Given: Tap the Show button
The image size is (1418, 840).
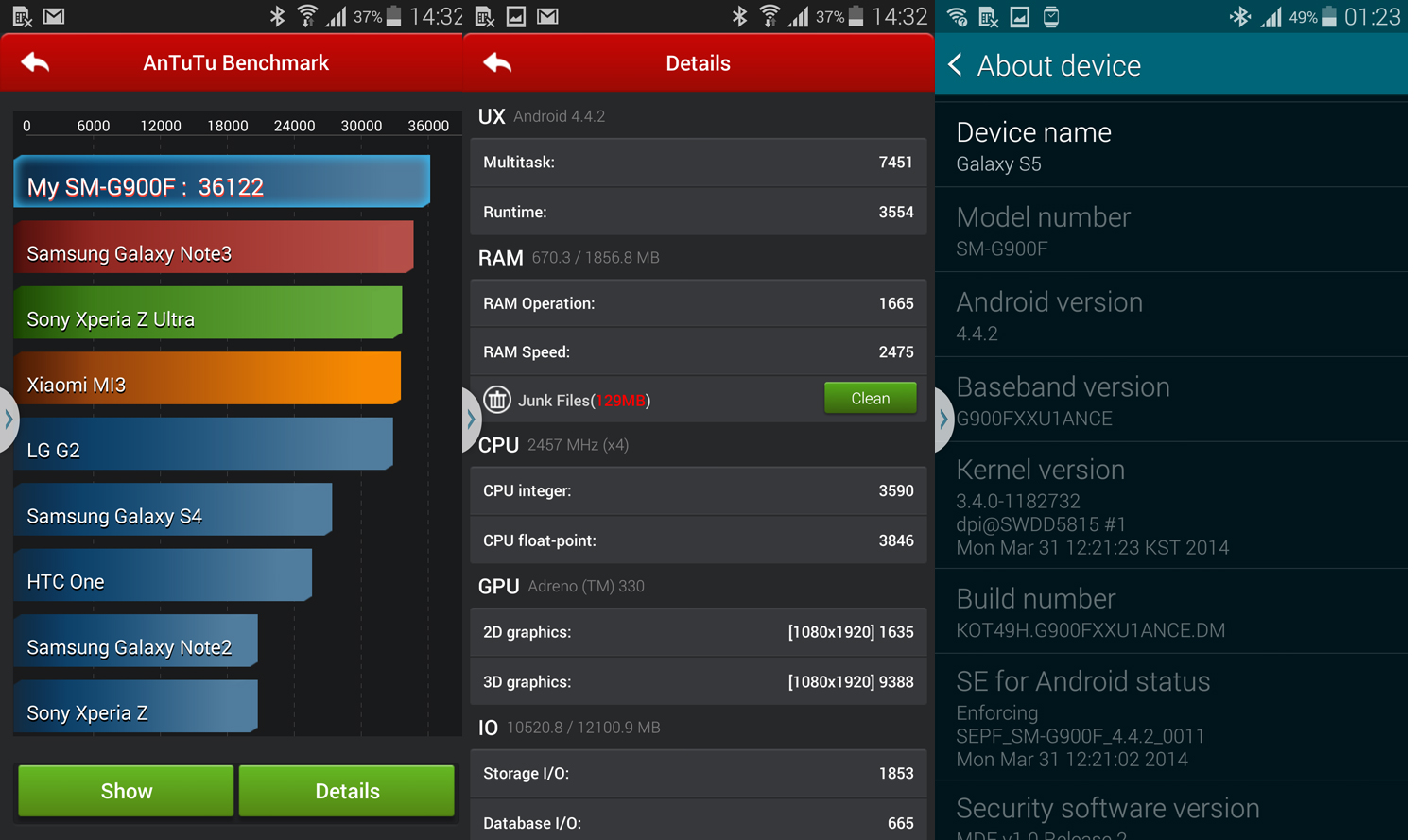Looking at the screenshot, I should [x=126, y=791].
